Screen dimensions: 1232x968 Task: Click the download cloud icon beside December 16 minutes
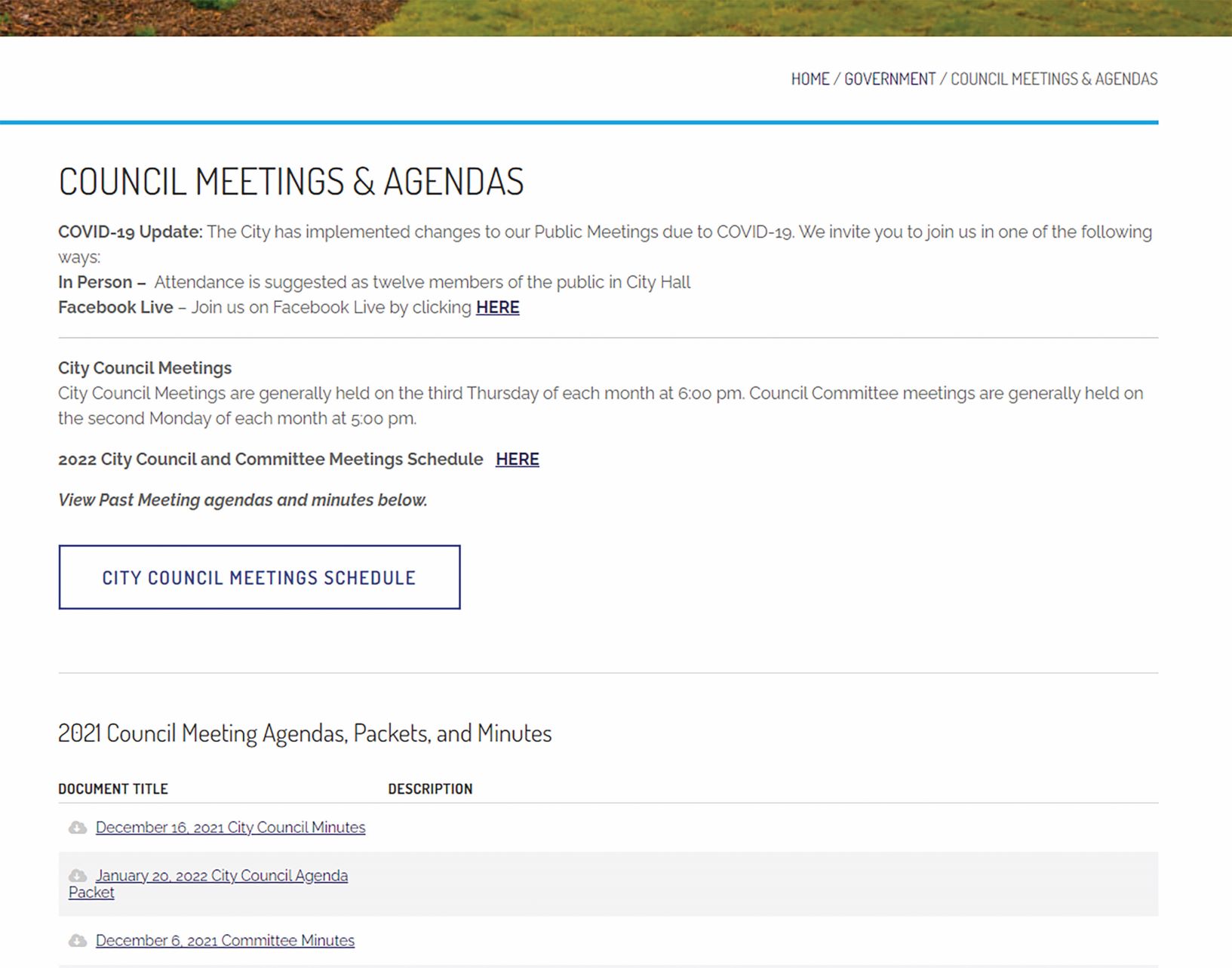[78, 828]
